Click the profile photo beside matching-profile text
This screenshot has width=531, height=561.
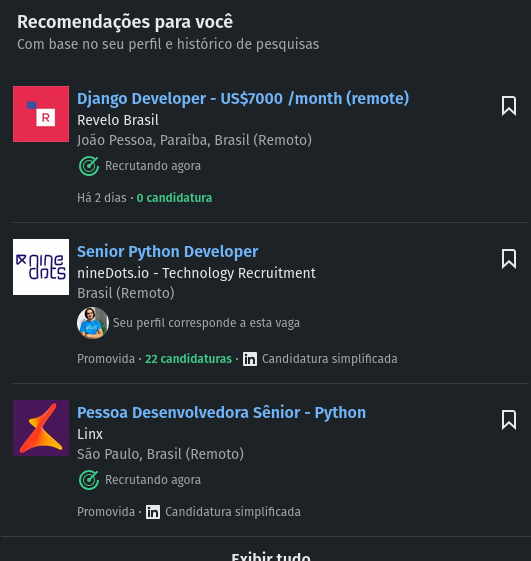coord(93,323)
